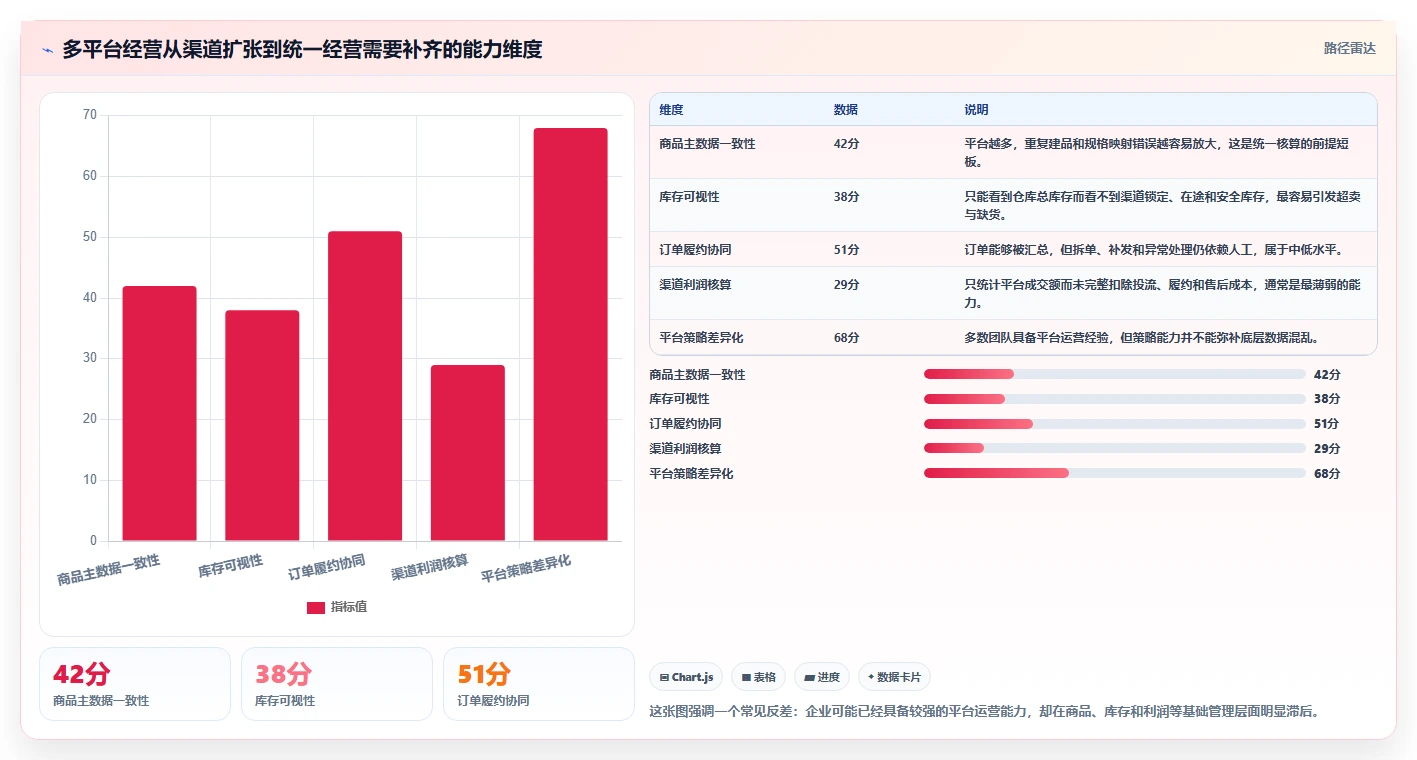Click the page title 多平台经营从渠道扩张
This screenshot has height=760, width=1417.
(x=302, y=49)
